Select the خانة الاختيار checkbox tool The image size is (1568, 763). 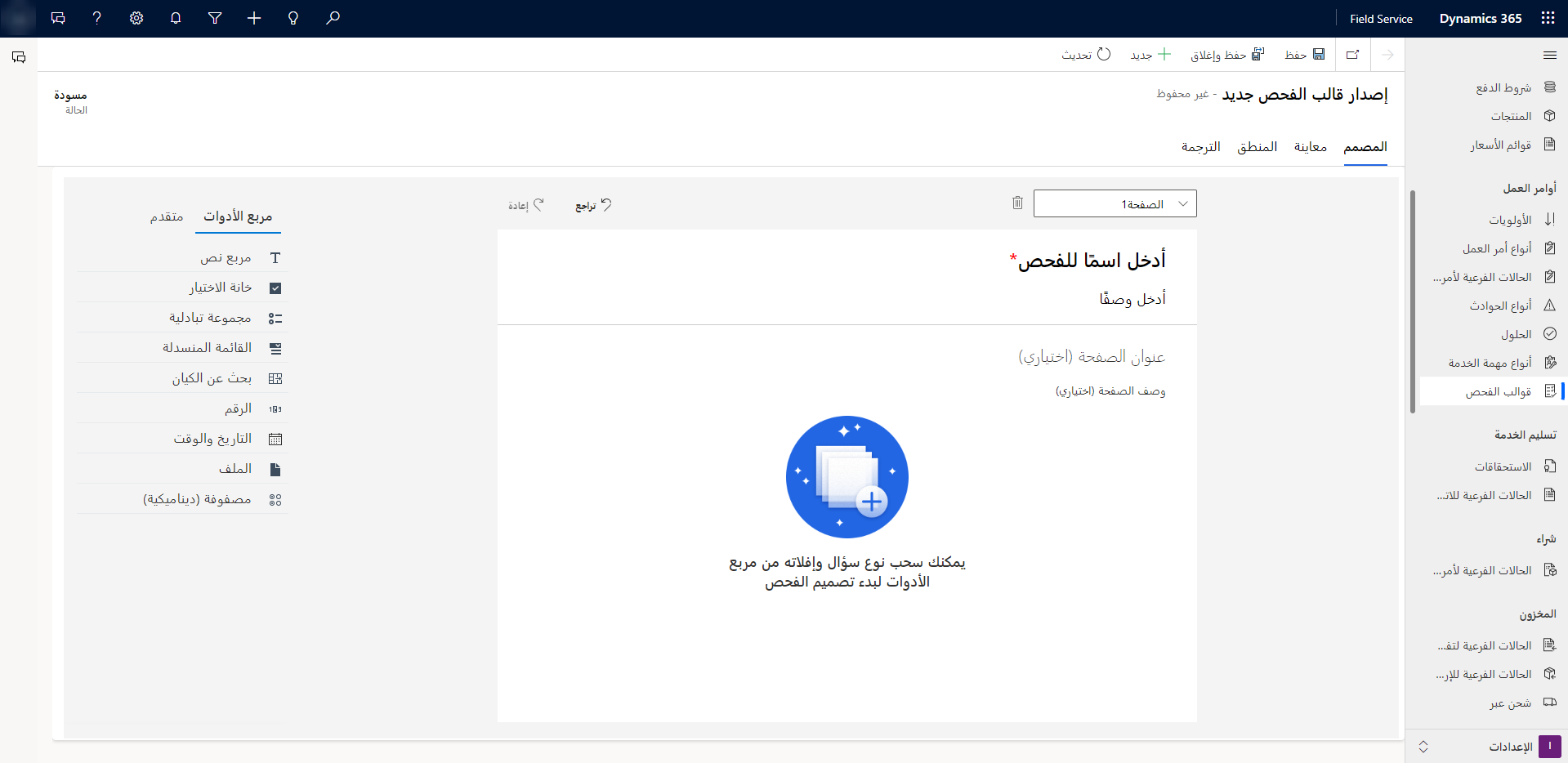[182, 288]
